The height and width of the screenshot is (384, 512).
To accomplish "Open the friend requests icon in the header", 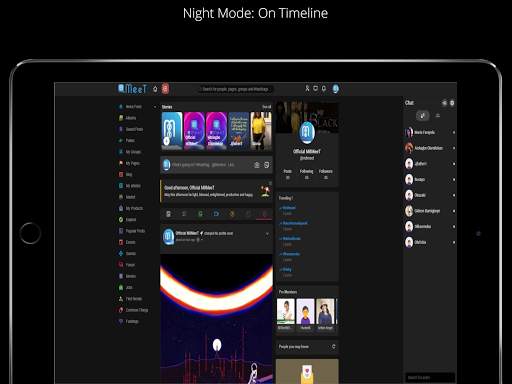I will (x=307, y=89).
